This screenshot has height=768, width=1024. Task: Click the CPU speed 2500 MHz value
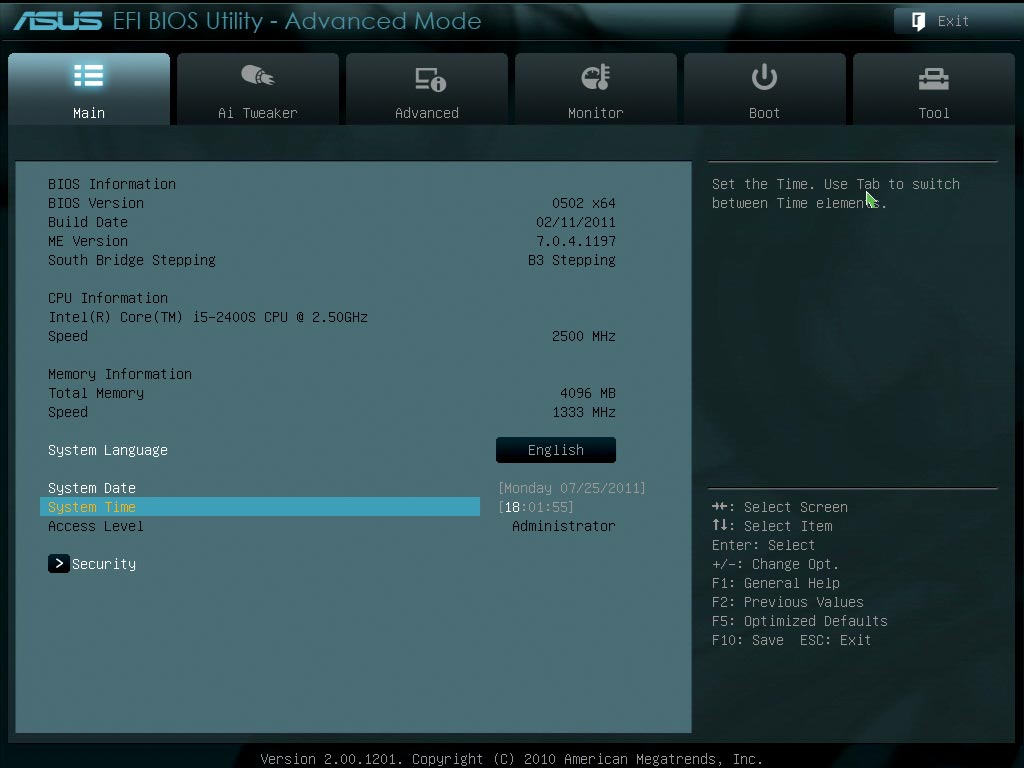point(583,336)
